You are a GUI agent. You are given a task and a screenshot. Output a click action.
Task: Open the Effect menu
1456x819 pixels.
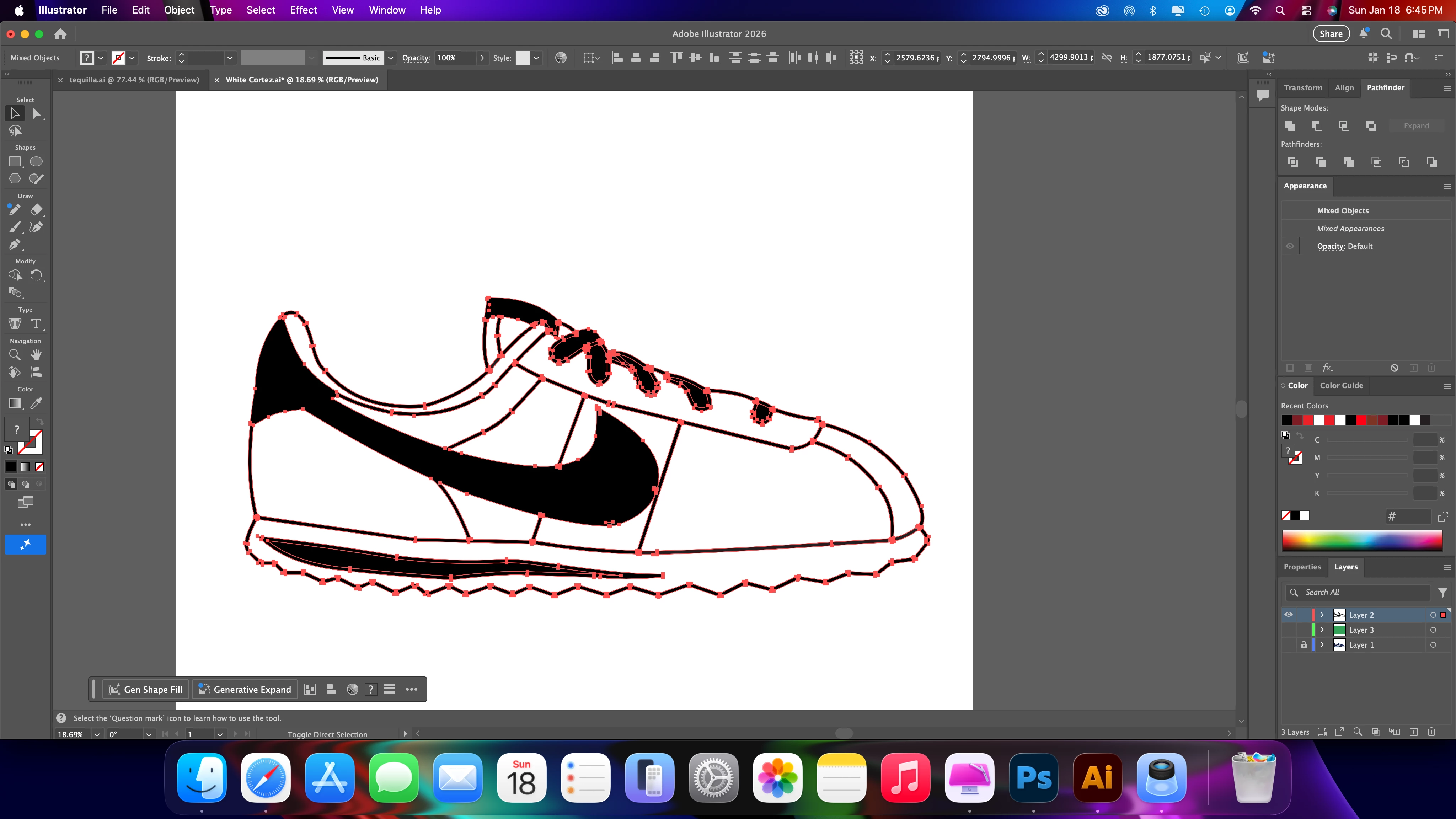pos(303,10)
